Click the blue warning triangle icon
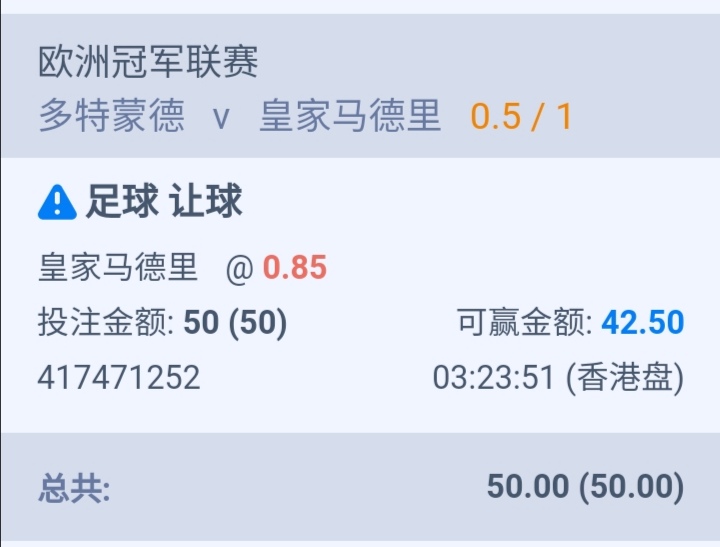Image resolution: width=720 pixels, height=547 pixels. pos(57,203)
